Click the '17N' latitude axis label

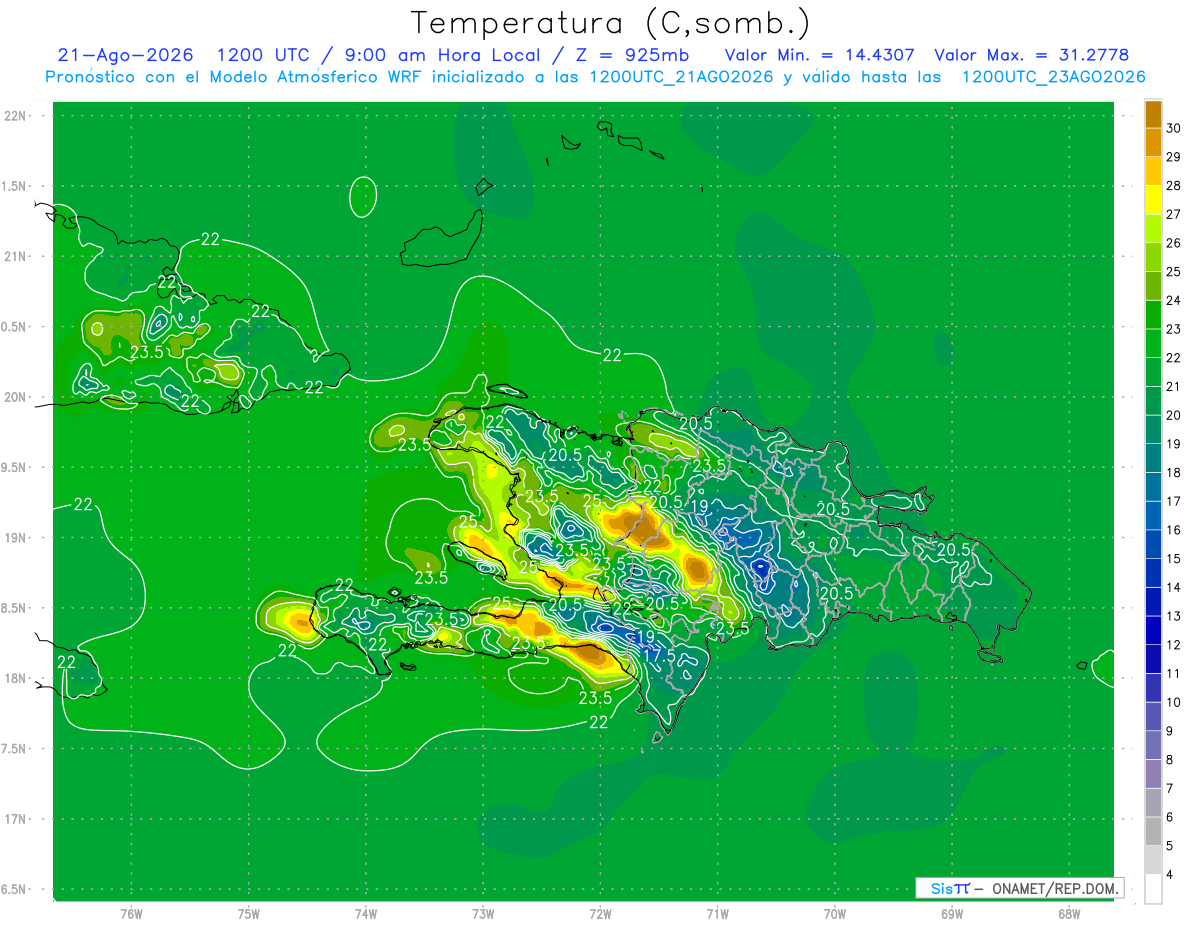tap(16, 820)
